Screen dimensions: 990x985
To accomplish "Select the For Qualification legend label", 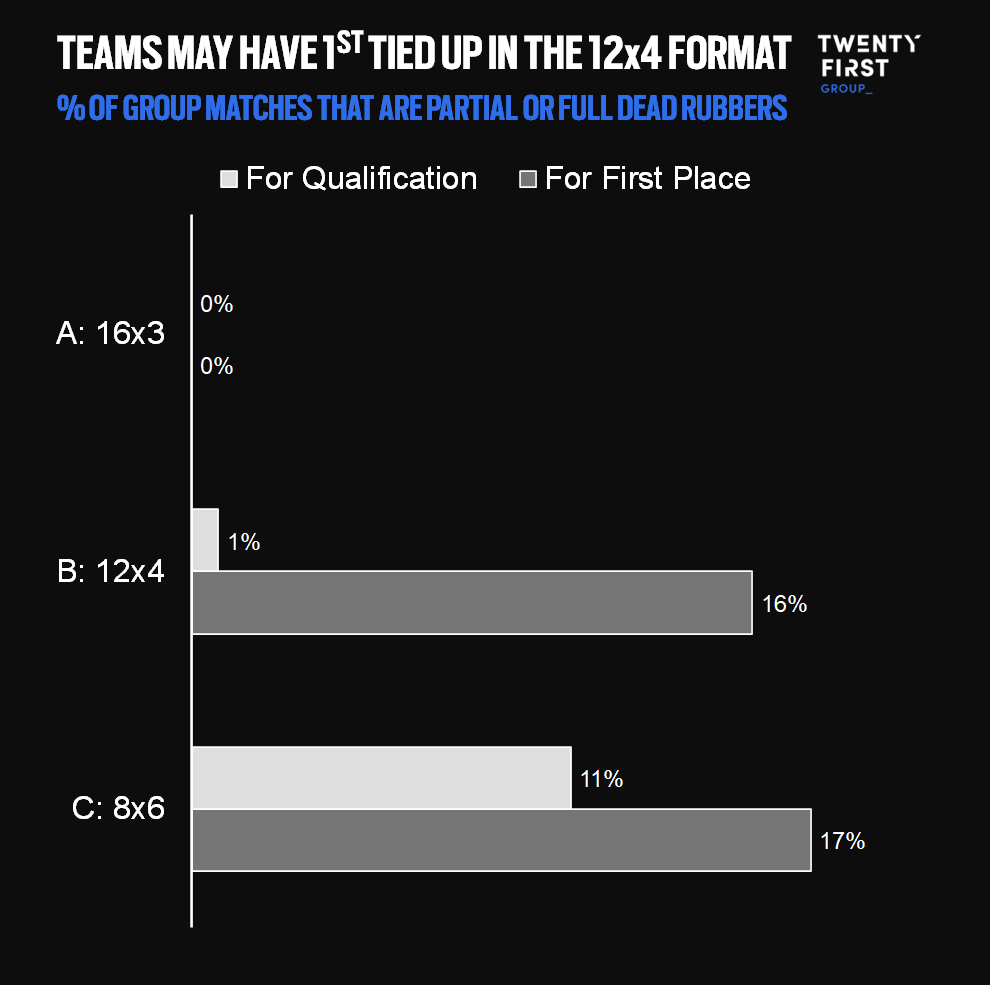I will (361, 179).
